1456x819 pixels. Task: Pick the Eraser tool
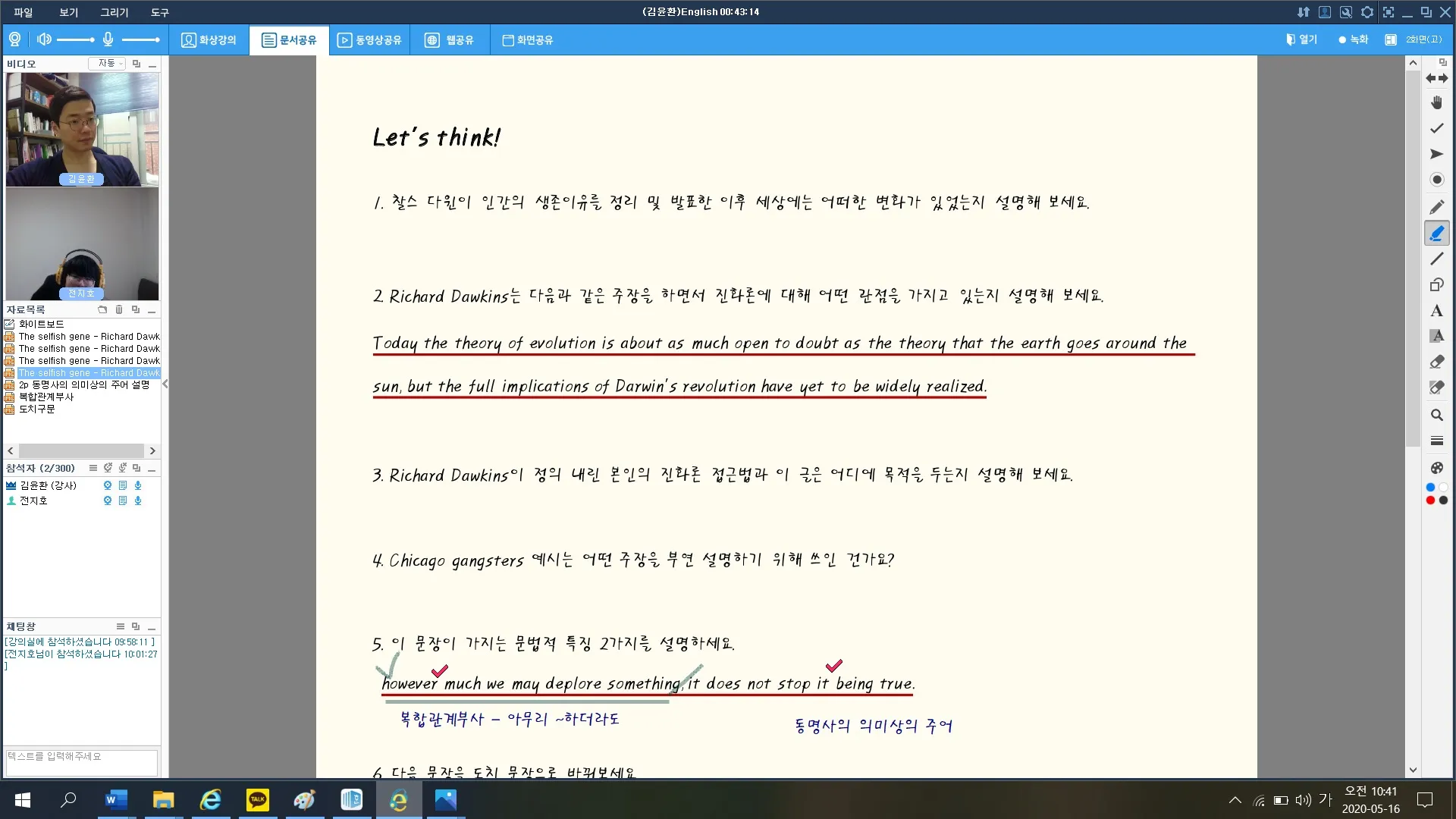(x=1436, y=362)
